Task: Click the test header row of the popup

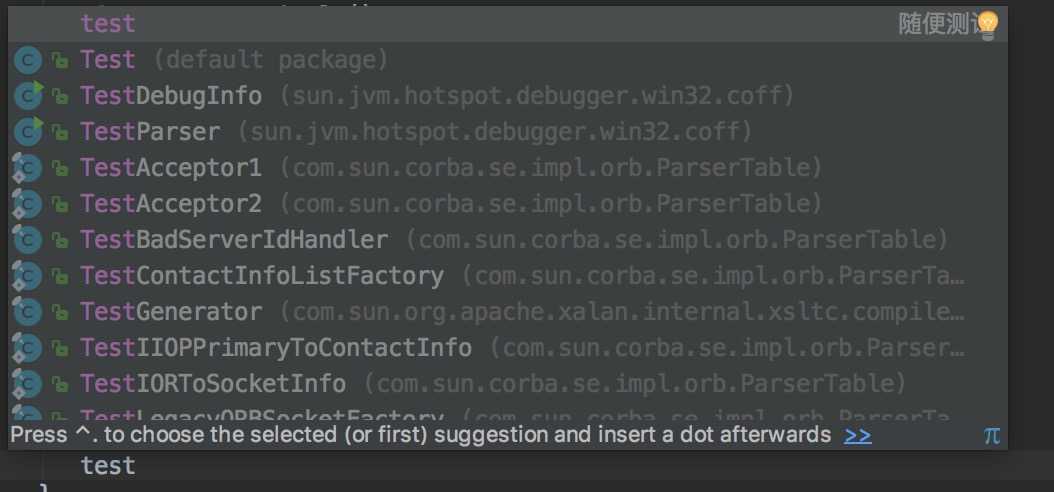Action: pos(508,24)
